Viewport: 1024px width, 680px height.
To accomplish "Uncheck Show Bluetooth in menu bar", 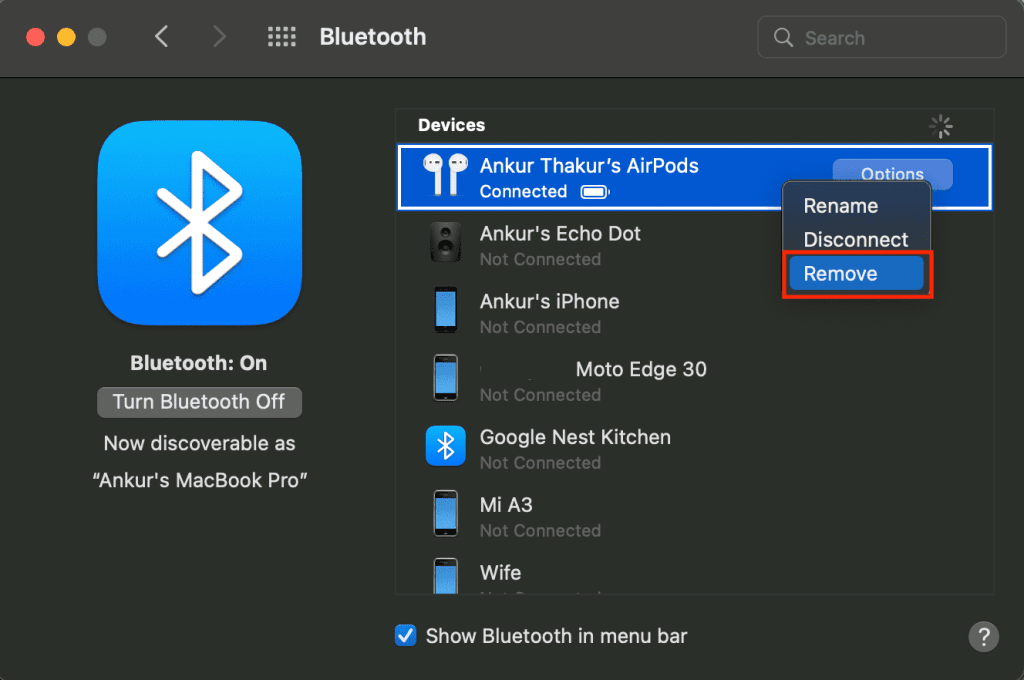I will point(406,636).
